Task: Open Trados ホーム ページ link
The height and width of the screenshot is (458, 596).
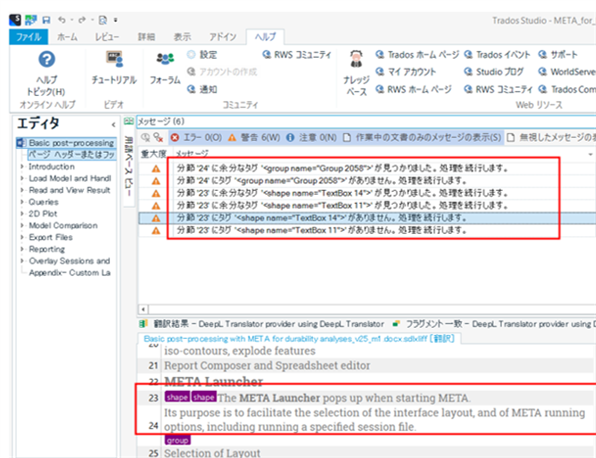Action: coord(417,55)
